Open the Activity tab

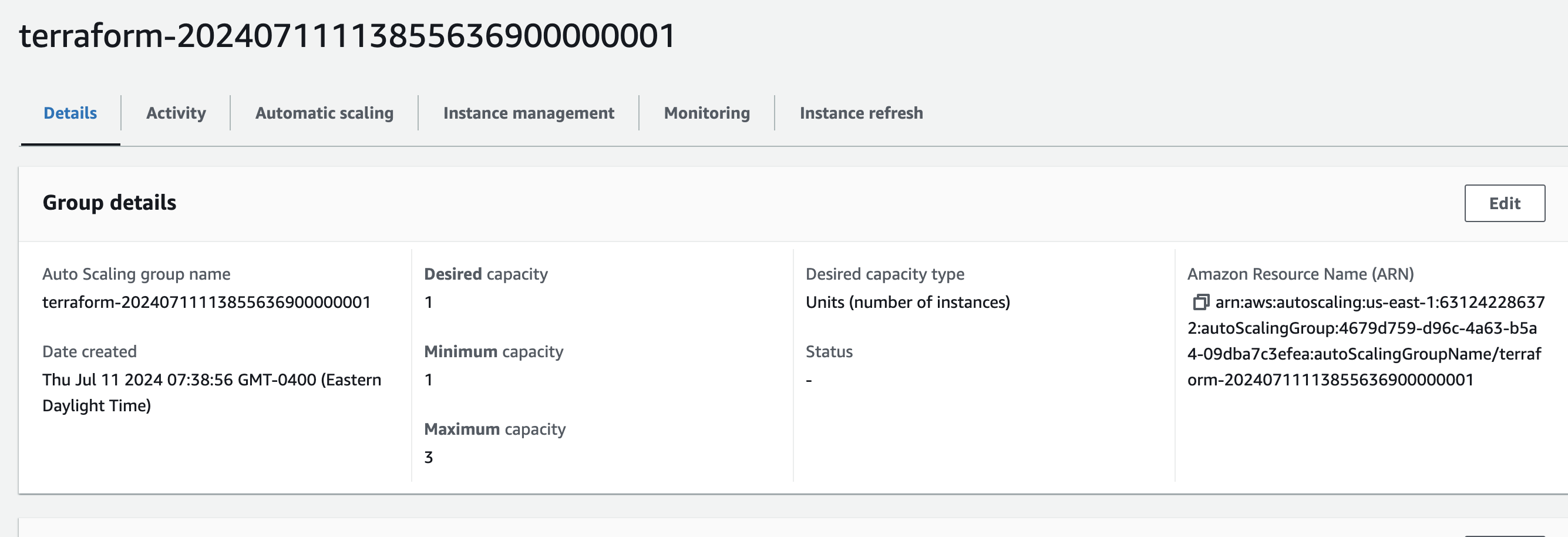(x=176, y=113)
